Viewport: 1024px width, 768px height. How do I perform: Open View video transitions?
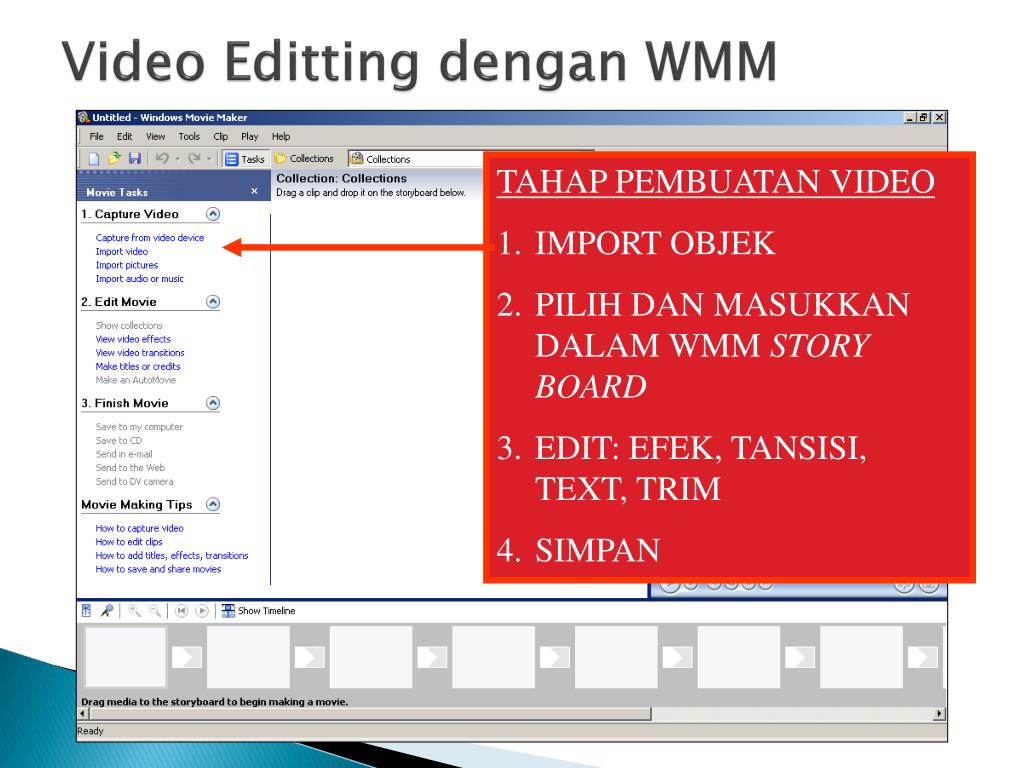(x=140, y=353)
